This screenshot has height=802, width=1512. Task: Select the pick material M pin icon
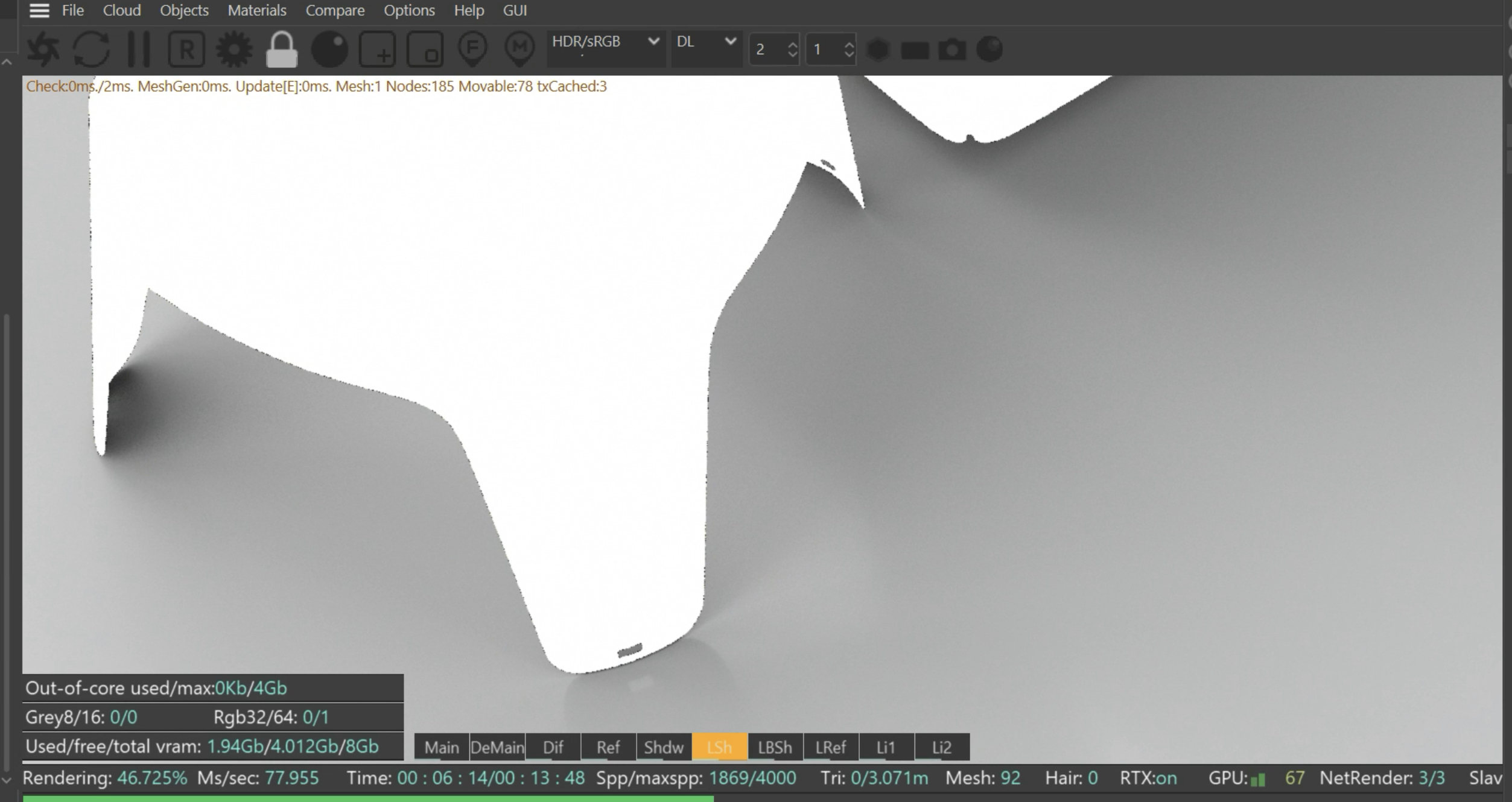(x=519, y=49)
